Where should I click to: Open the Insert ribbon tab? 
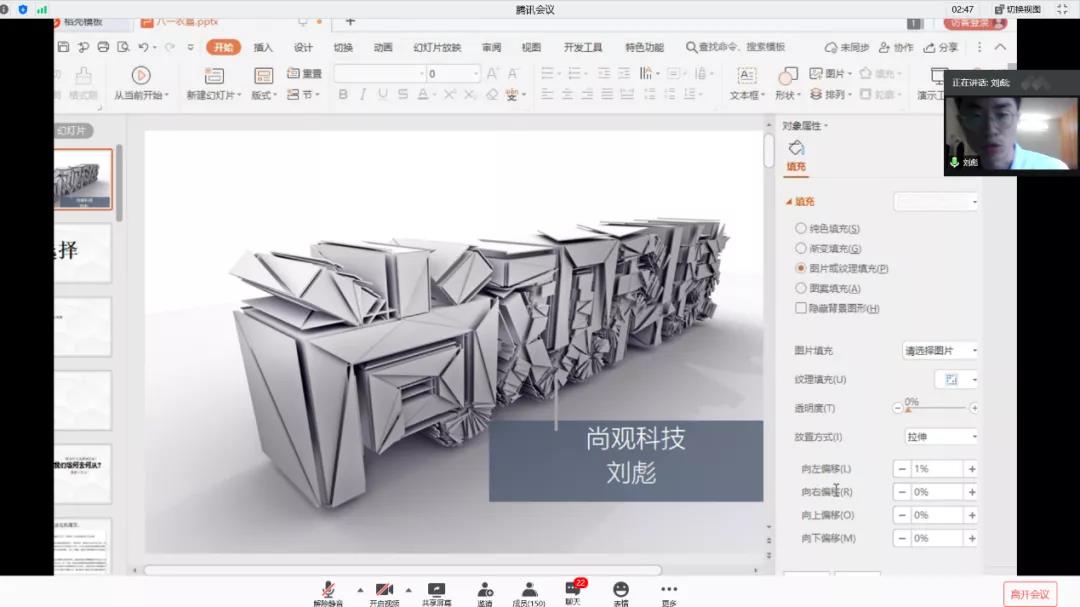263,47
